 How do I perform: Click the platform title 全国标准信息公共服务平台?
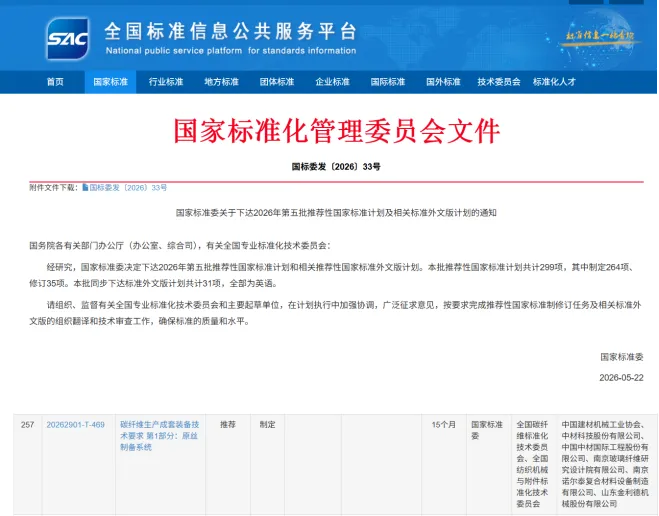[230, 32]
